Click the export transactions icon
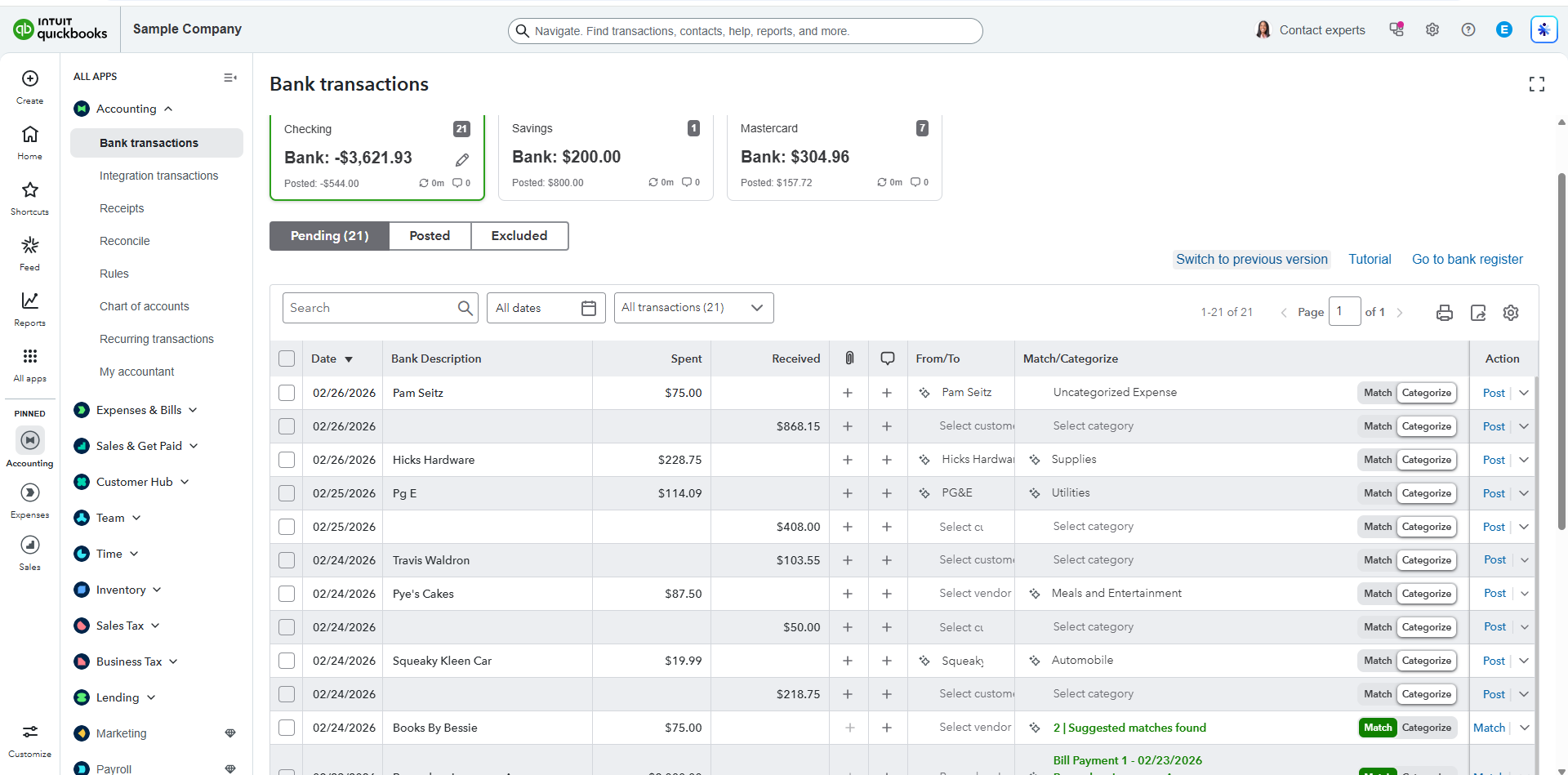1568x775 pixels. click(x=1478, y=313)
